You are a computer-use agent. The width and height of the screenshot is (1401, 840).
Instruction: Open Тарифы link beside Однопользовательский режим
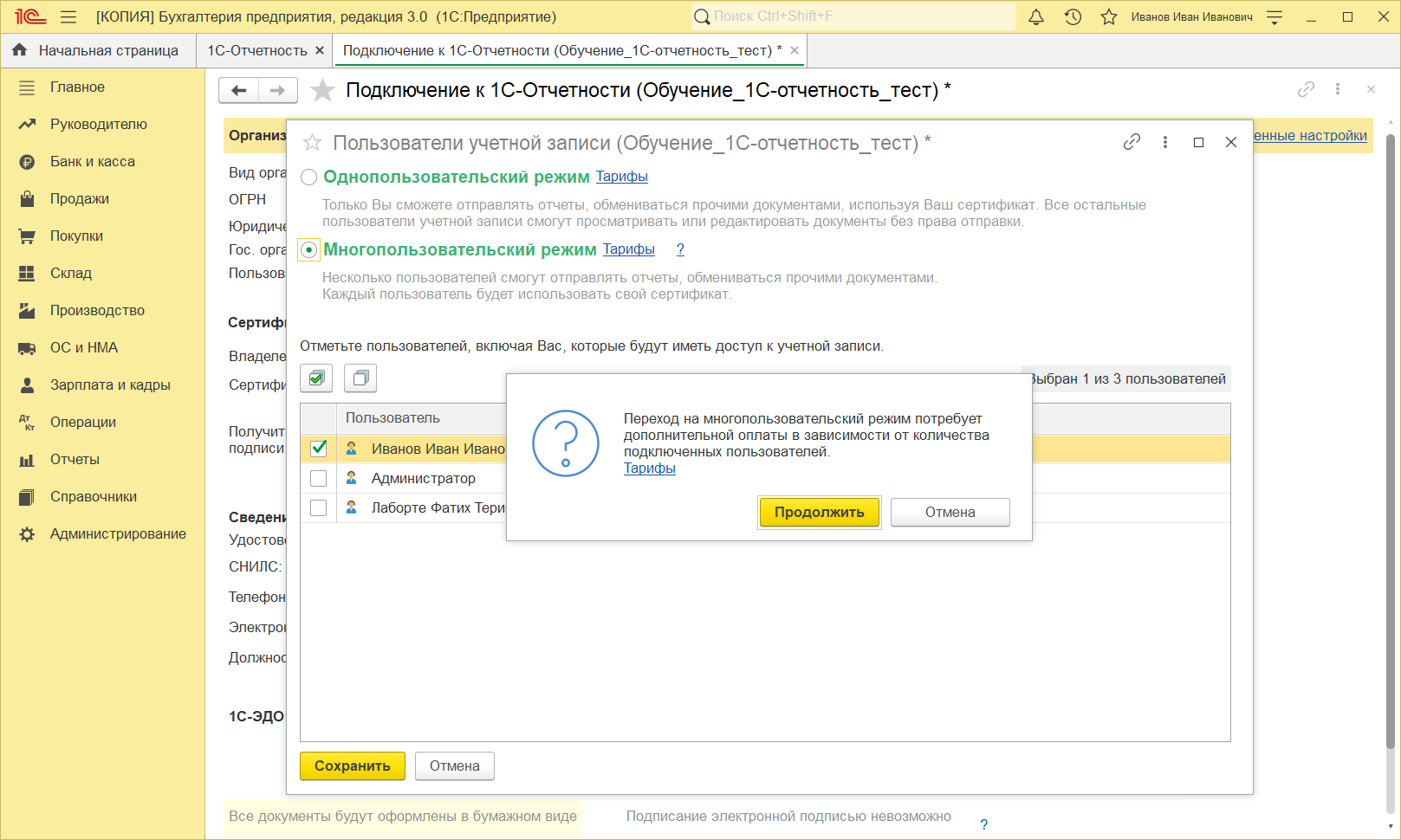(x=622, y=177)
